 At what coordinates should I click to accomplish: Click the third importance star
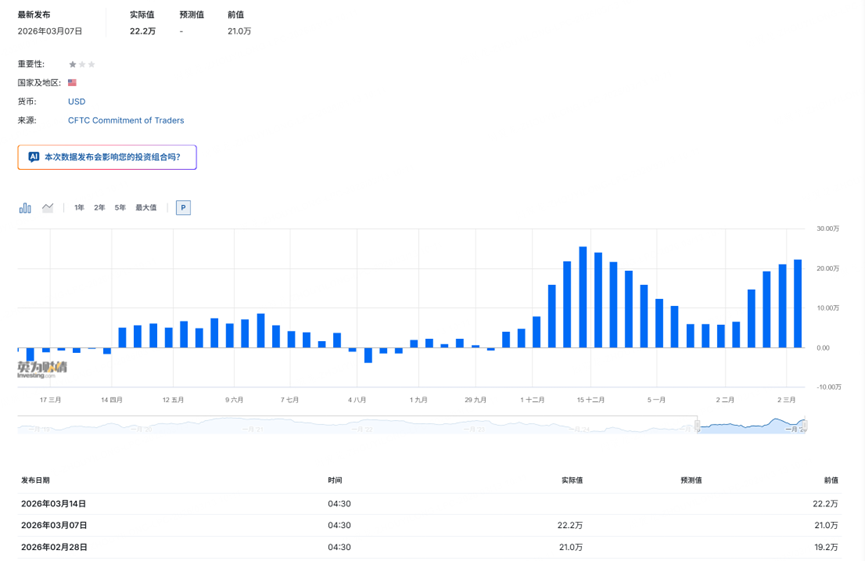[x=92, y=65]
